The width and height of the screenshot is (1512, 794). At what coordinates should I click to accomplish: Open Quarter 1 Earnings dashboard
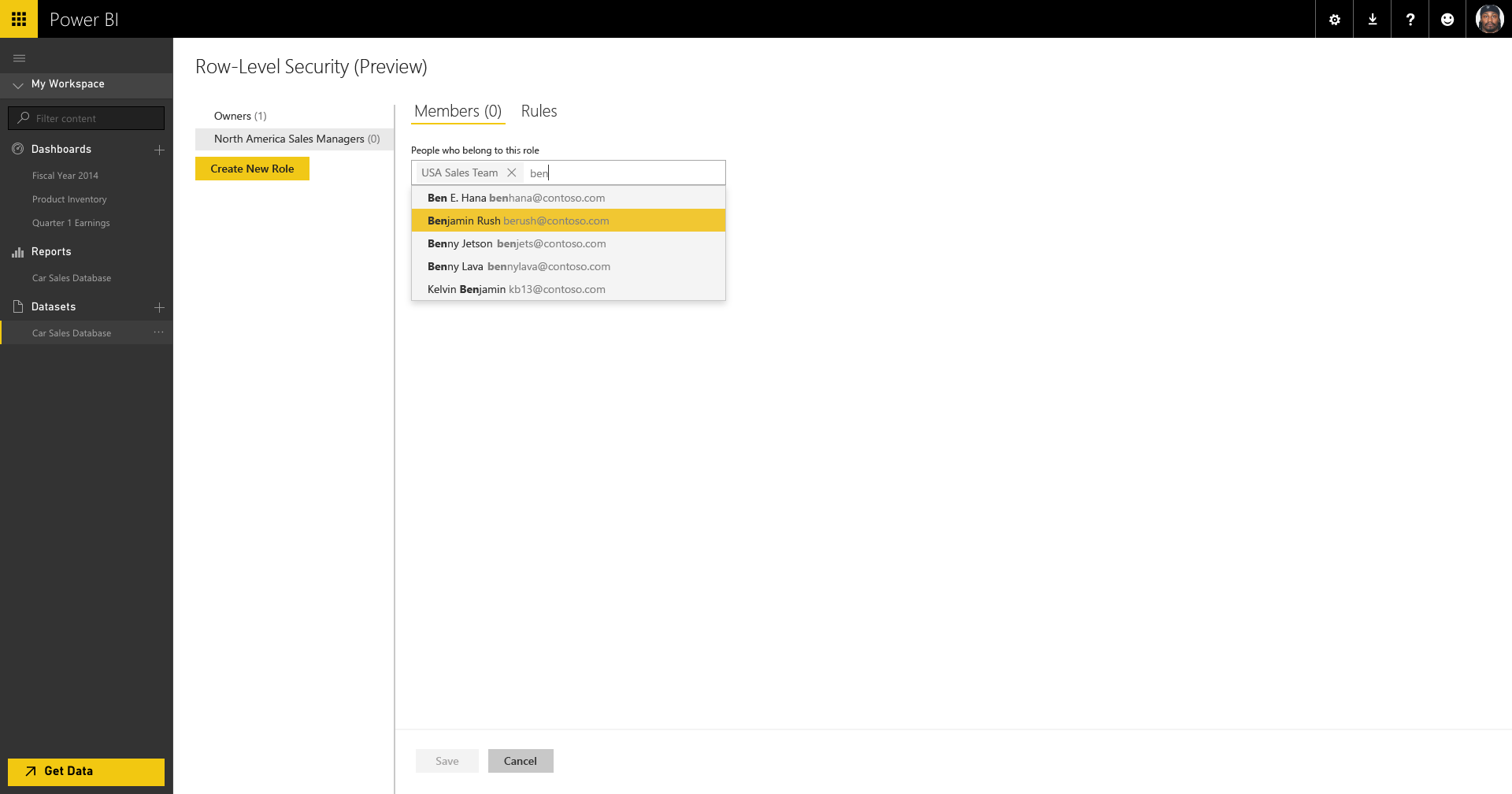[x=71, y=223]
